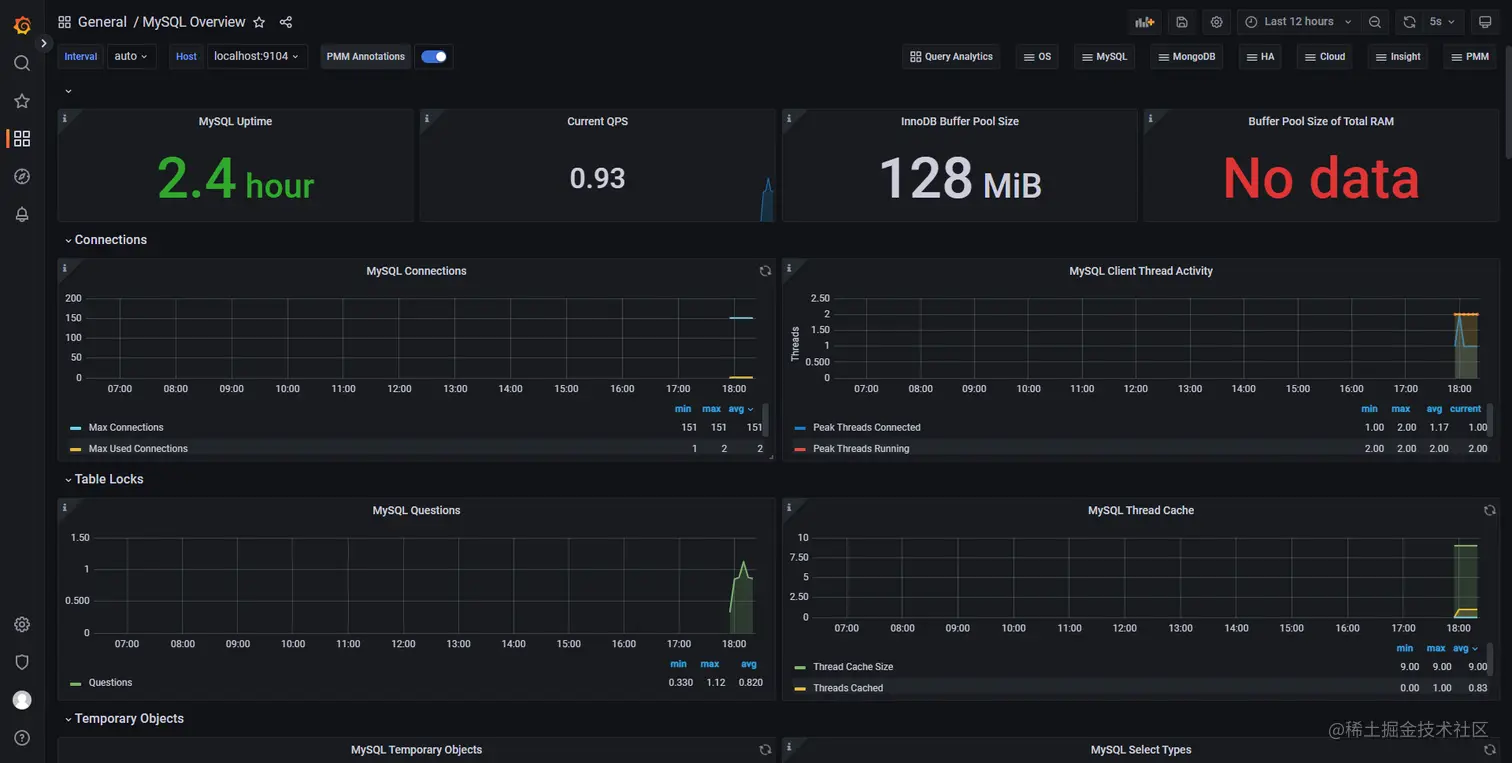Show info for MySQL Uptime panel

[65, 118]
